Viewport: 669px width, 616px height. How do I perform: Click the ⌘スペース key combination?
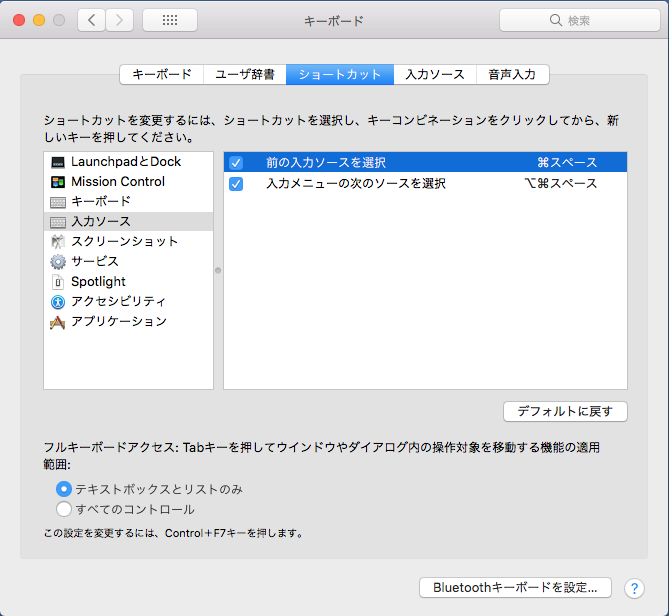click(567, 163)
